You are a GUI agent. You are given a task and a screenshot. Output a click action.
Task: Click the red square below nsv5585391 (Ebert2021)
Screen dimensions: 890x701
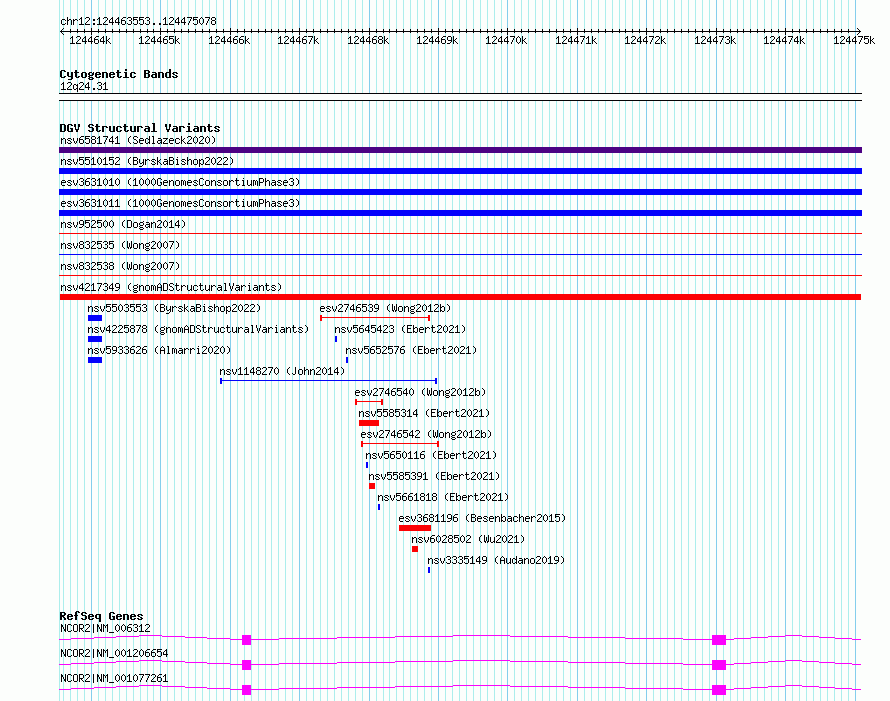click(x=372, y=486)
